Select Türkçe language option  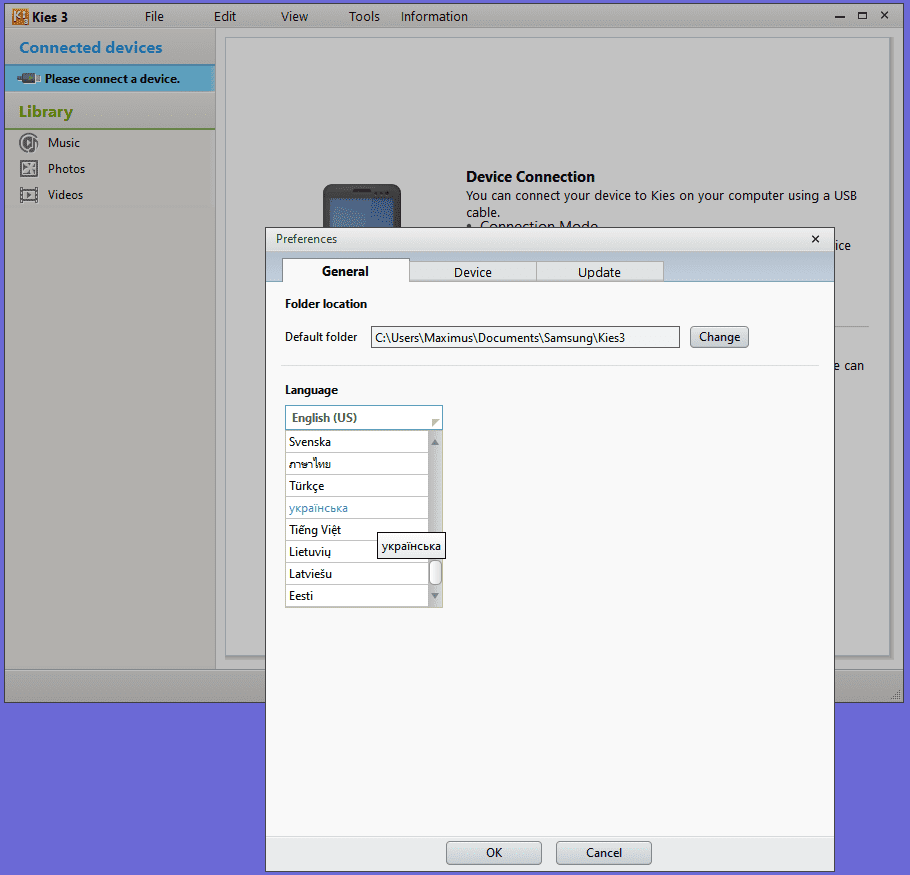357,486
